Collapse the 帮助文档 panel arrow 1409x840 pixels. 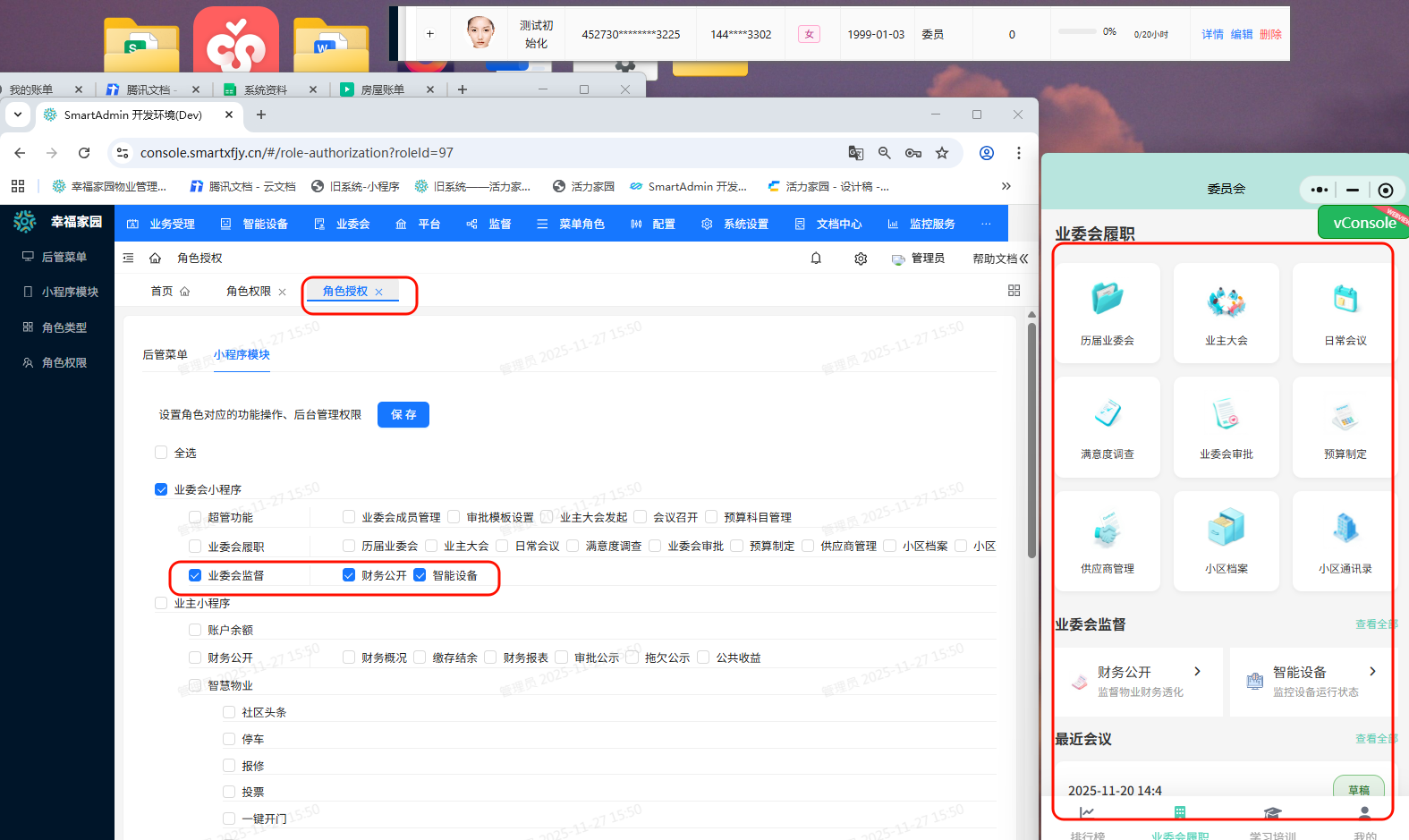[x=1023, y=259]
